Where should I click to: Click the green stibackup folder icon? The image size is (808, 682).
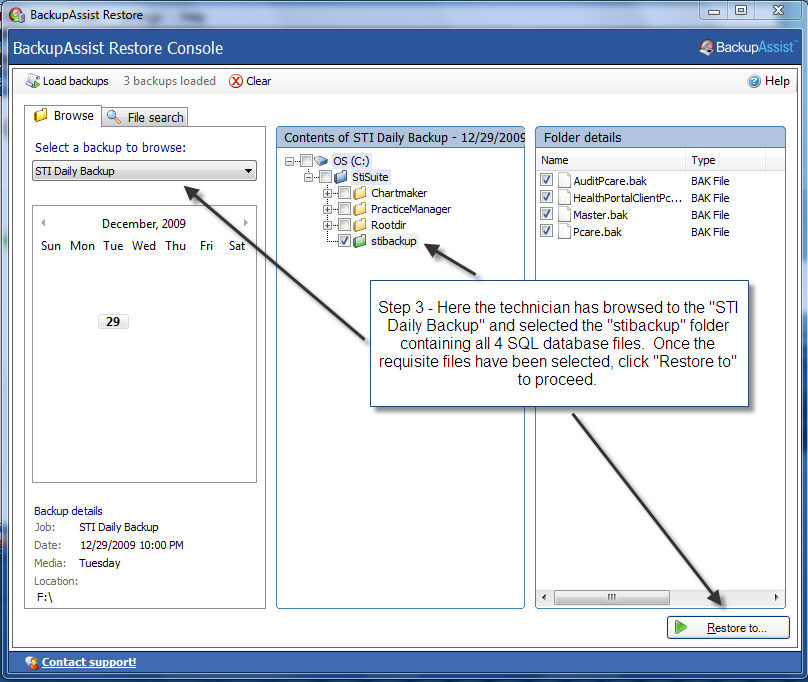click(360, 241)
